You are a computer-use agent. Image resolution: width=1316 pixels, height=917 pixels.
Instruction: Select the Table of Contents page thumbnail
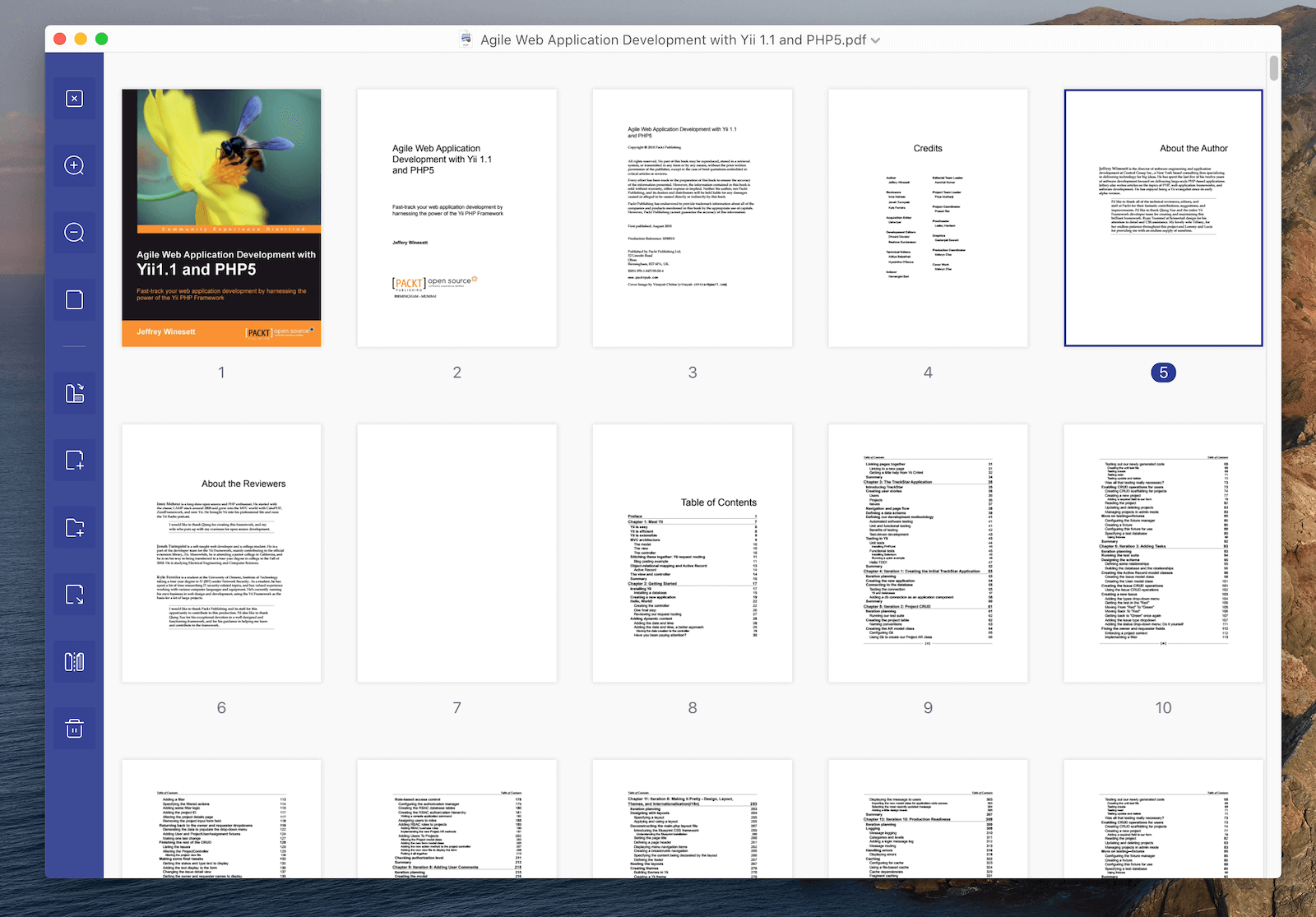coord(693,553)
